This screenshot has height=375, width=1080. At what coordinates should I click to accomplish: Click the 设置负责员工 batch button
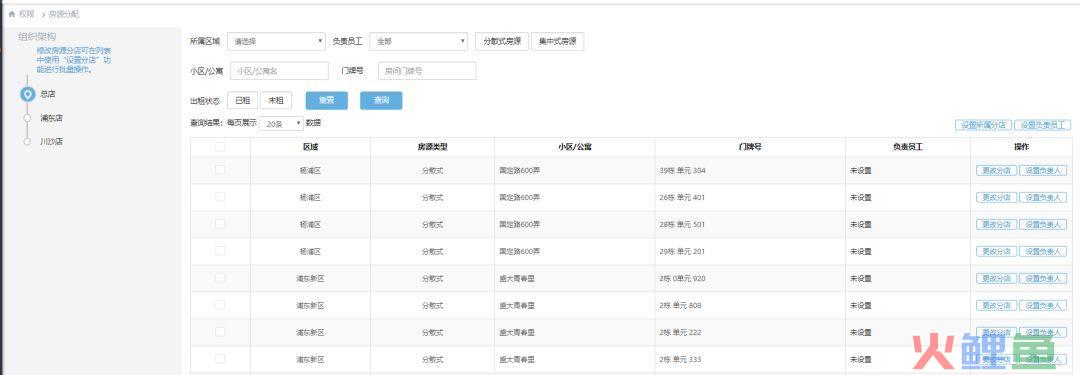pos(1043,125)
